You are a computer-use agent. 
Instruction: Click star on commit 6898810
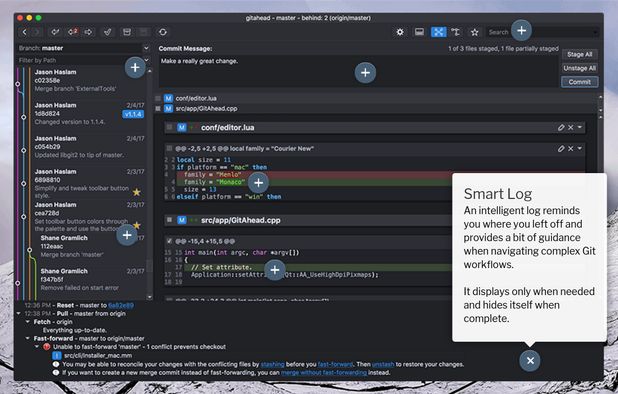click(136, 192)
